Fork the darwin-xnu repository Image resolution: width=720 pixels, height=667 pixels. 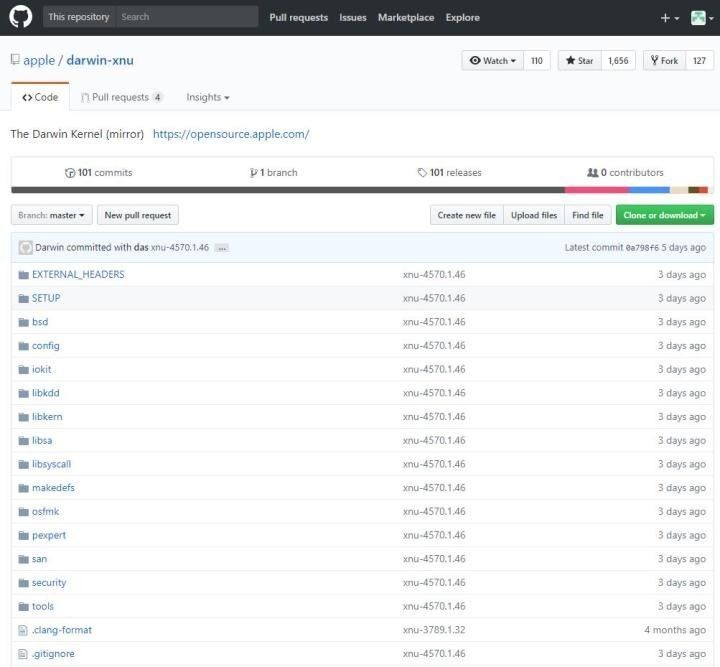pyautogui.click(x=664, y=61)
